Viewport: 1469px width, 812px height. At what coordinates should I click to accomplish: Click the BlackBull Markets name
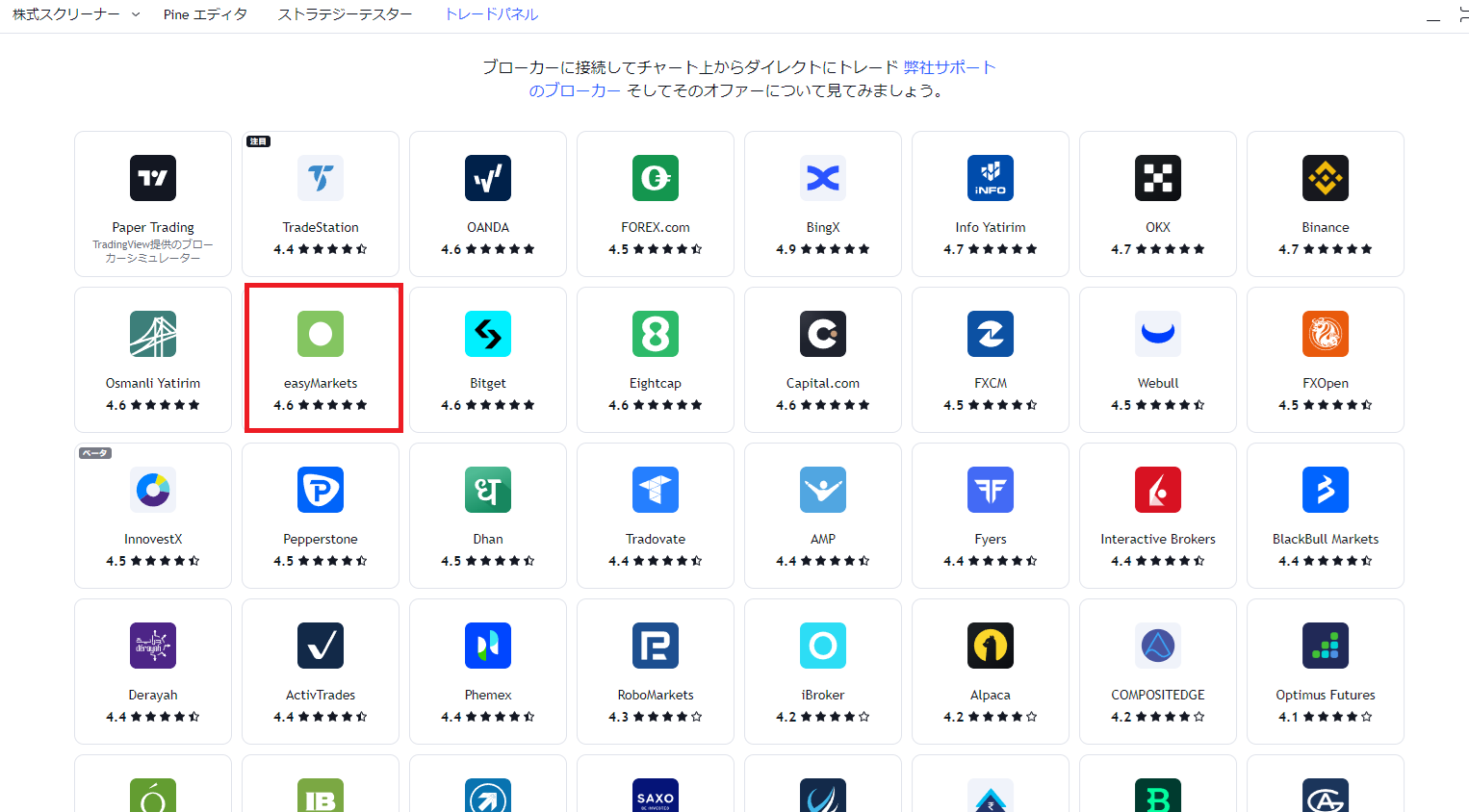1326,539
